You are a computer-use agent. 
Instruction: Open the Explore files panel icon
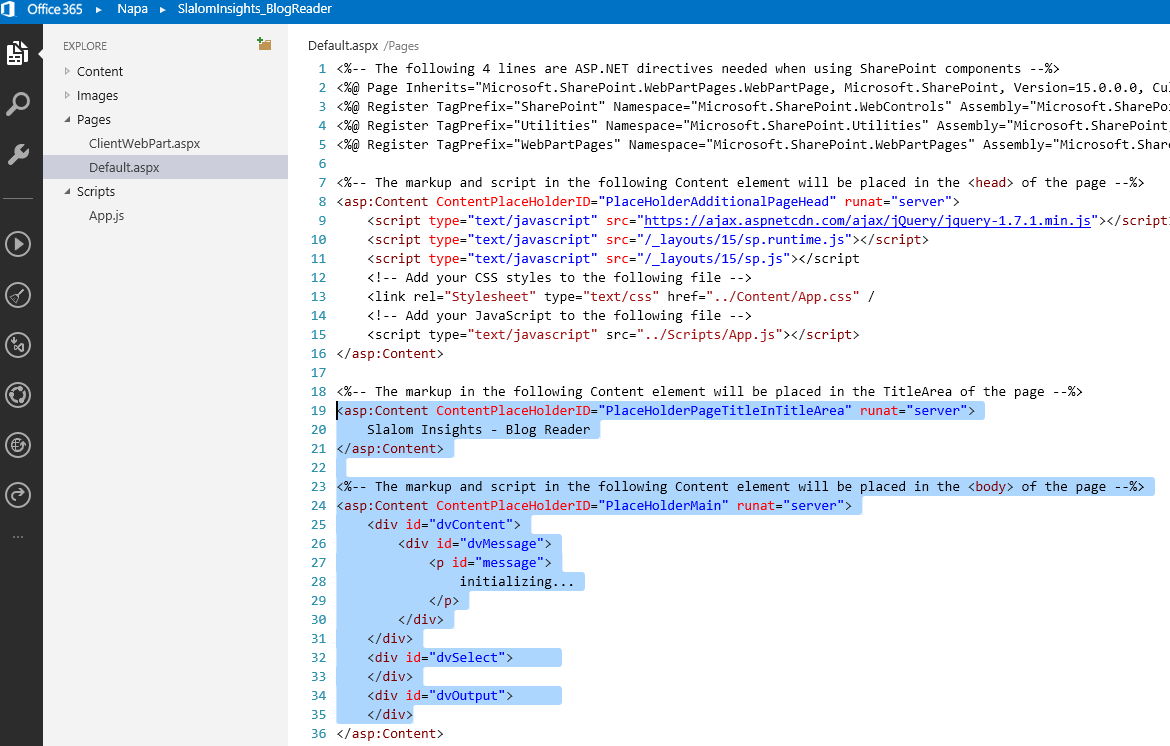pos(18,53)
